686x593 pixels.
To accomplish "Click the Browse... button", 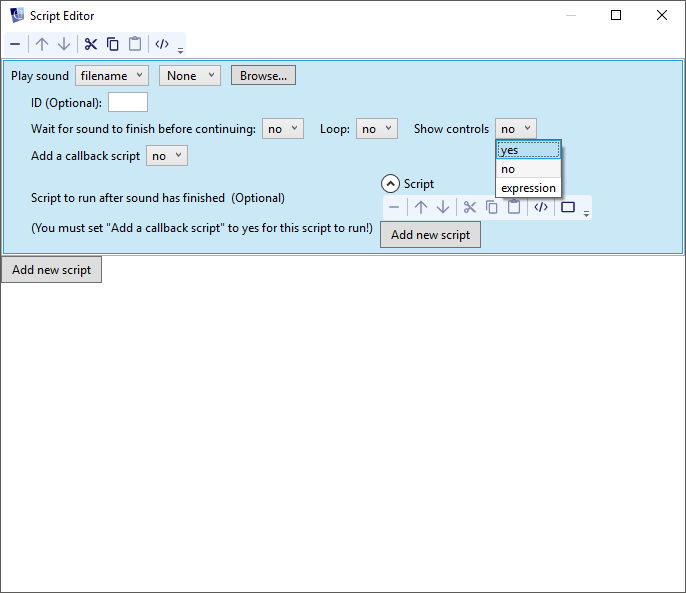I will pyautogui.click(x=263, y=76).
